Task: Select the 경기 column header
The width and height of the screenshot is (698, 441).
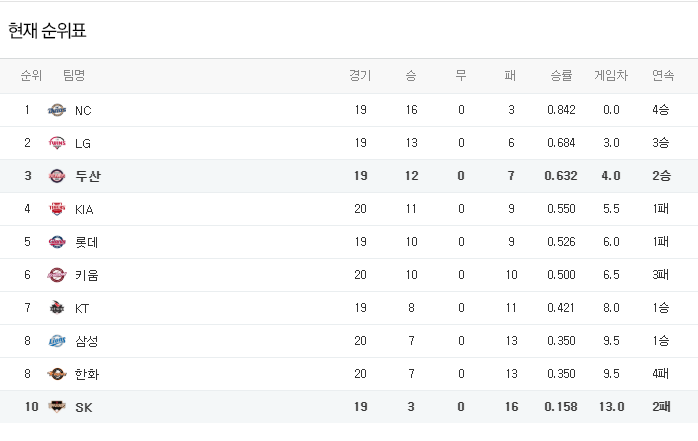Action: [x=360, y=75]
